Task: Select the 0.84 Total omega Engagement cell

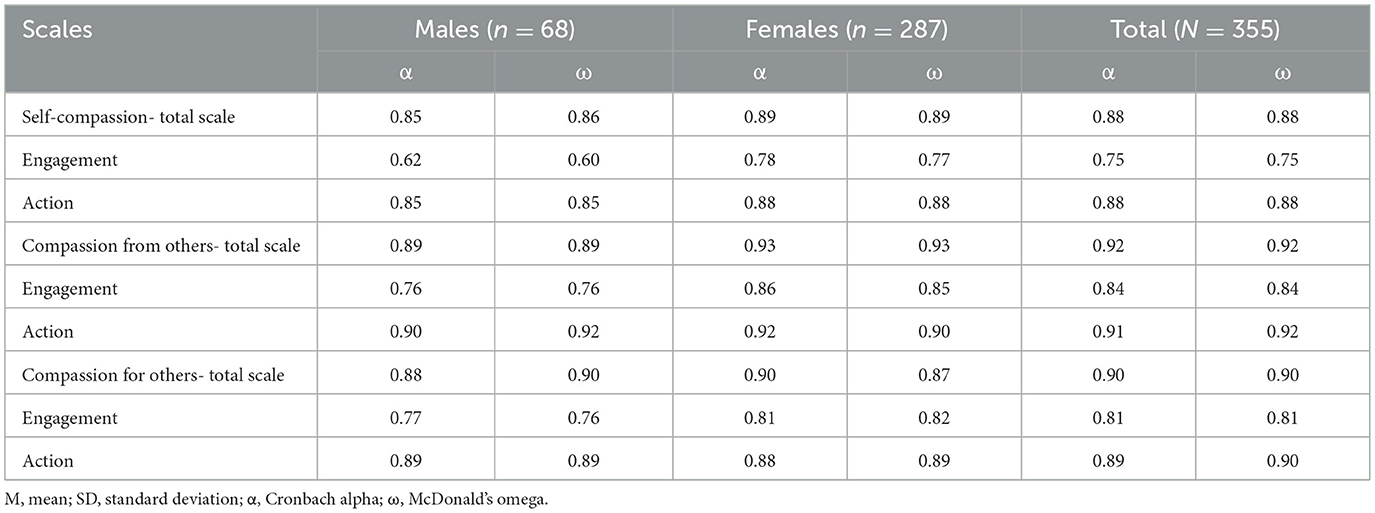Action: click(x=1284, y=289)
